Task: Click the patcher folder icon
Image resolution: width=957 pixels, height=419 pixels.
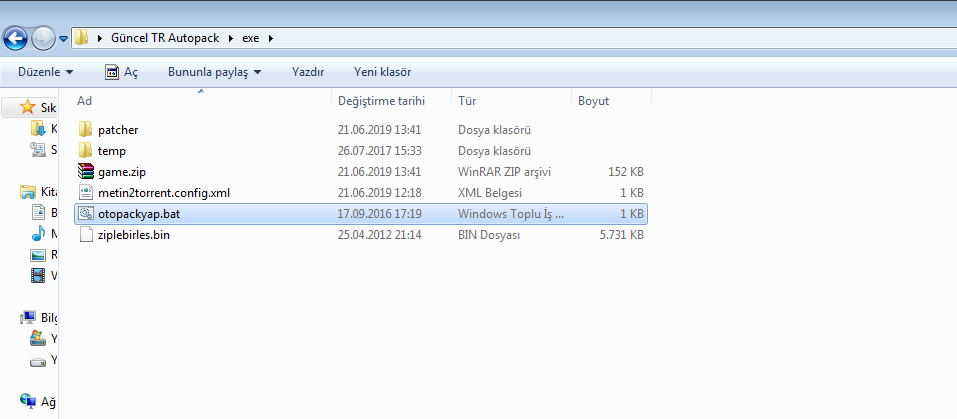Action: point(85,130)
